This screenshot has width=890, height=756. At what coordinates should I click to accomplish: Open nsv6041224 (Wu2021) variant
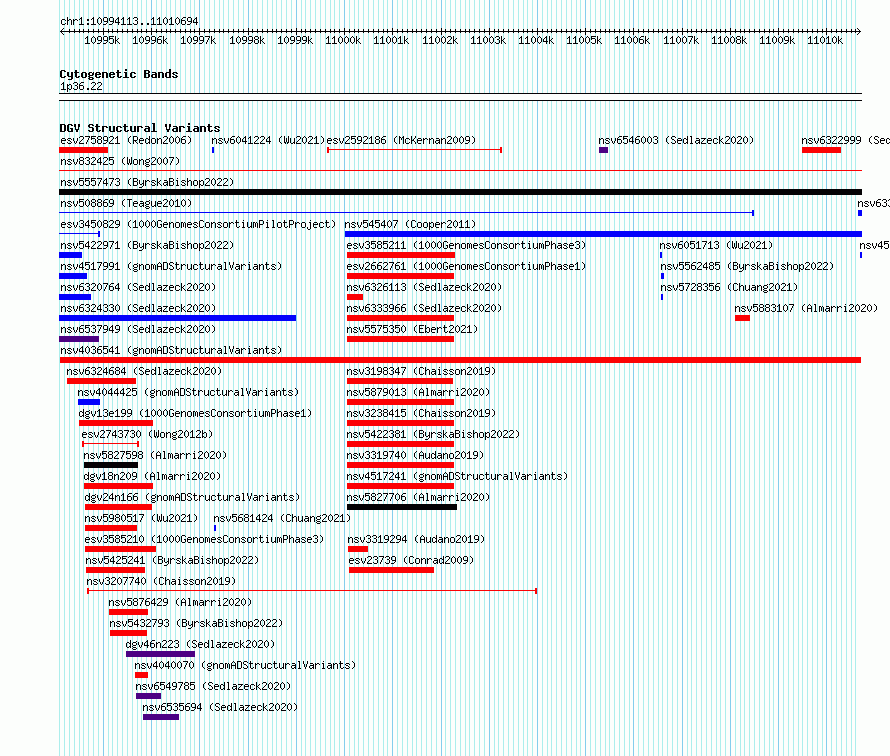point(268,140)
